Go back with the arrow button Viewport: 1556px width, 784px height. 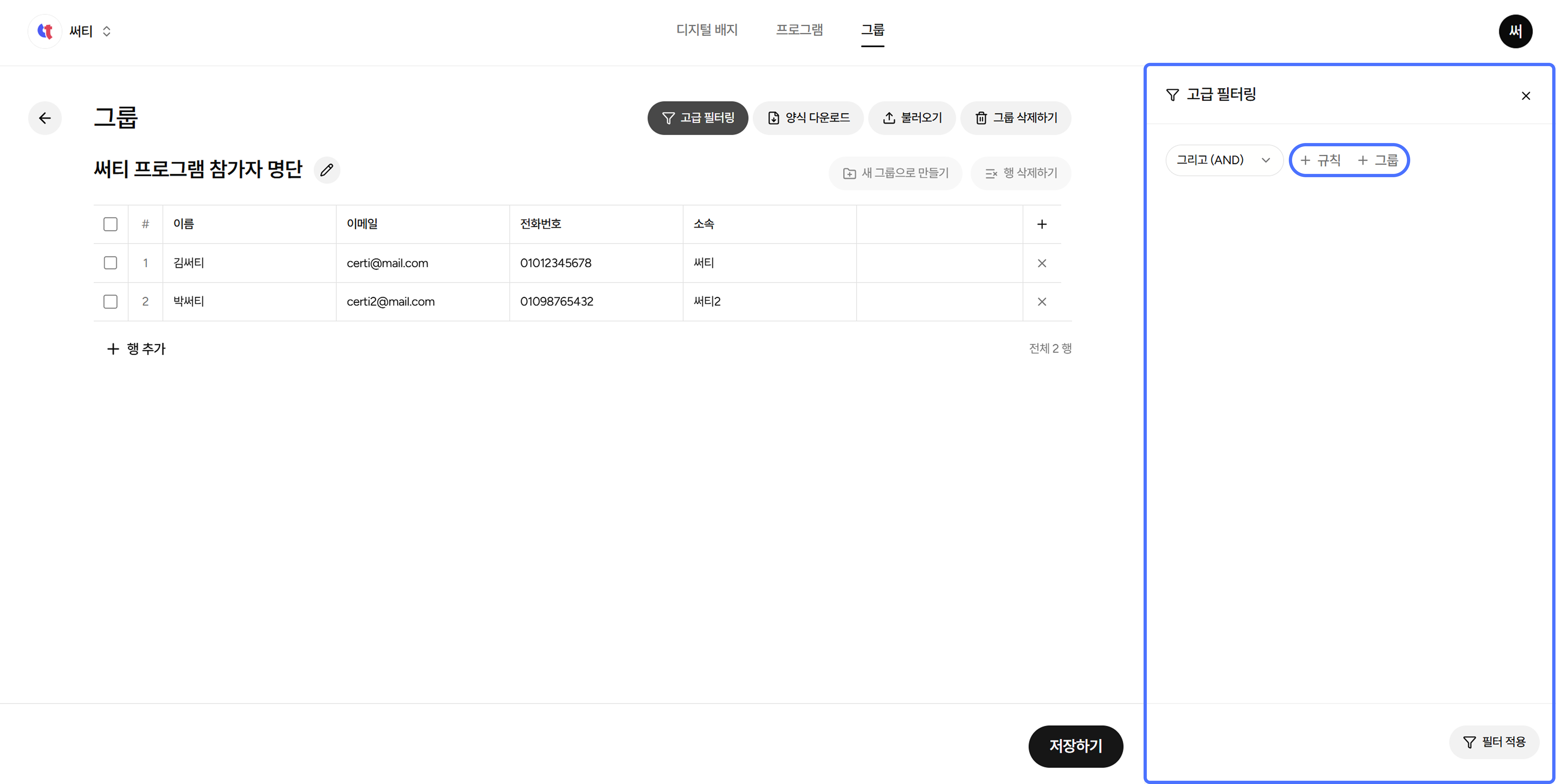(x=45, y=118)
